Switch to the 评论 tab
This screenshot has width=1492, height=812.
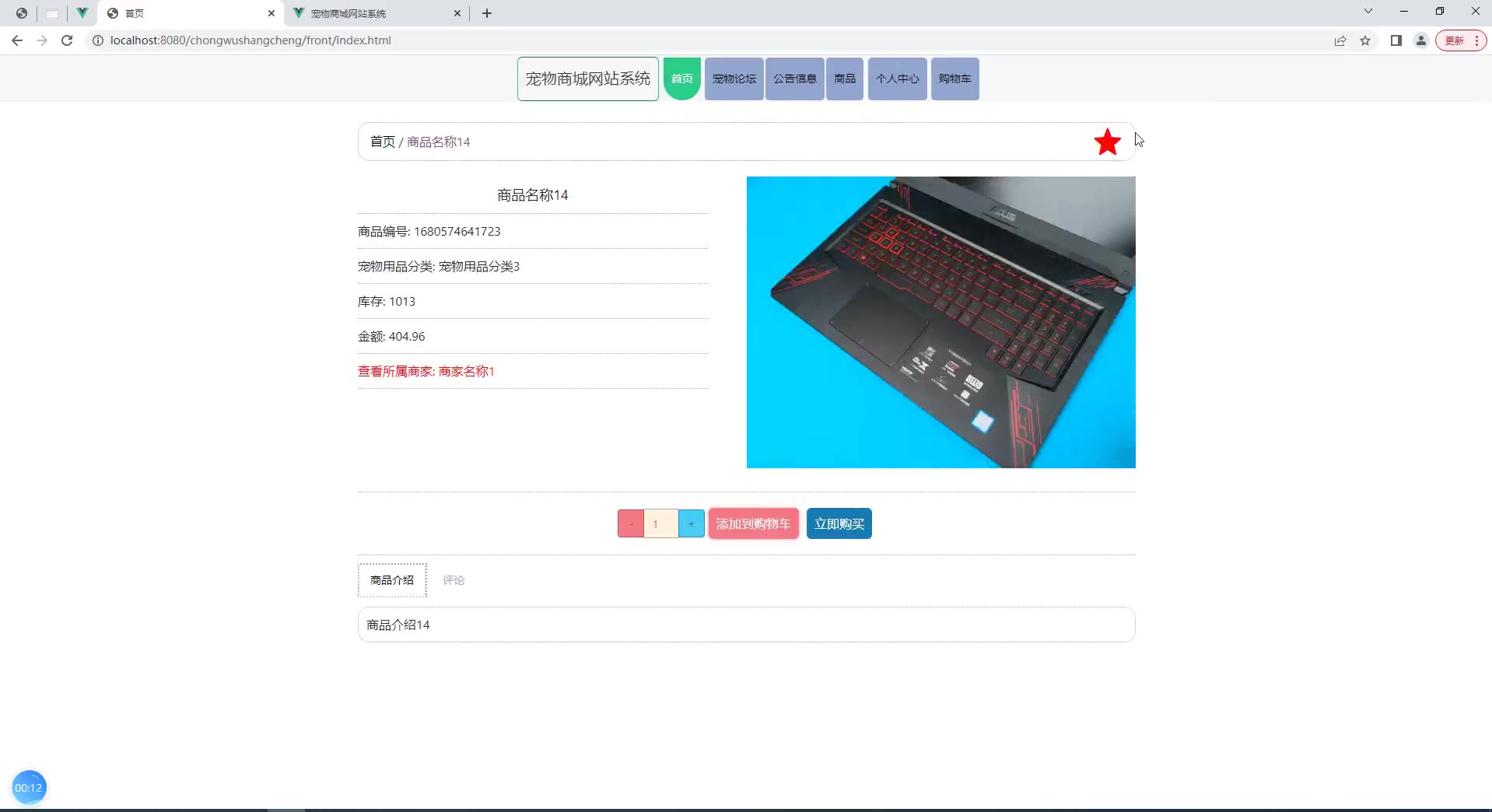(454, 580)
